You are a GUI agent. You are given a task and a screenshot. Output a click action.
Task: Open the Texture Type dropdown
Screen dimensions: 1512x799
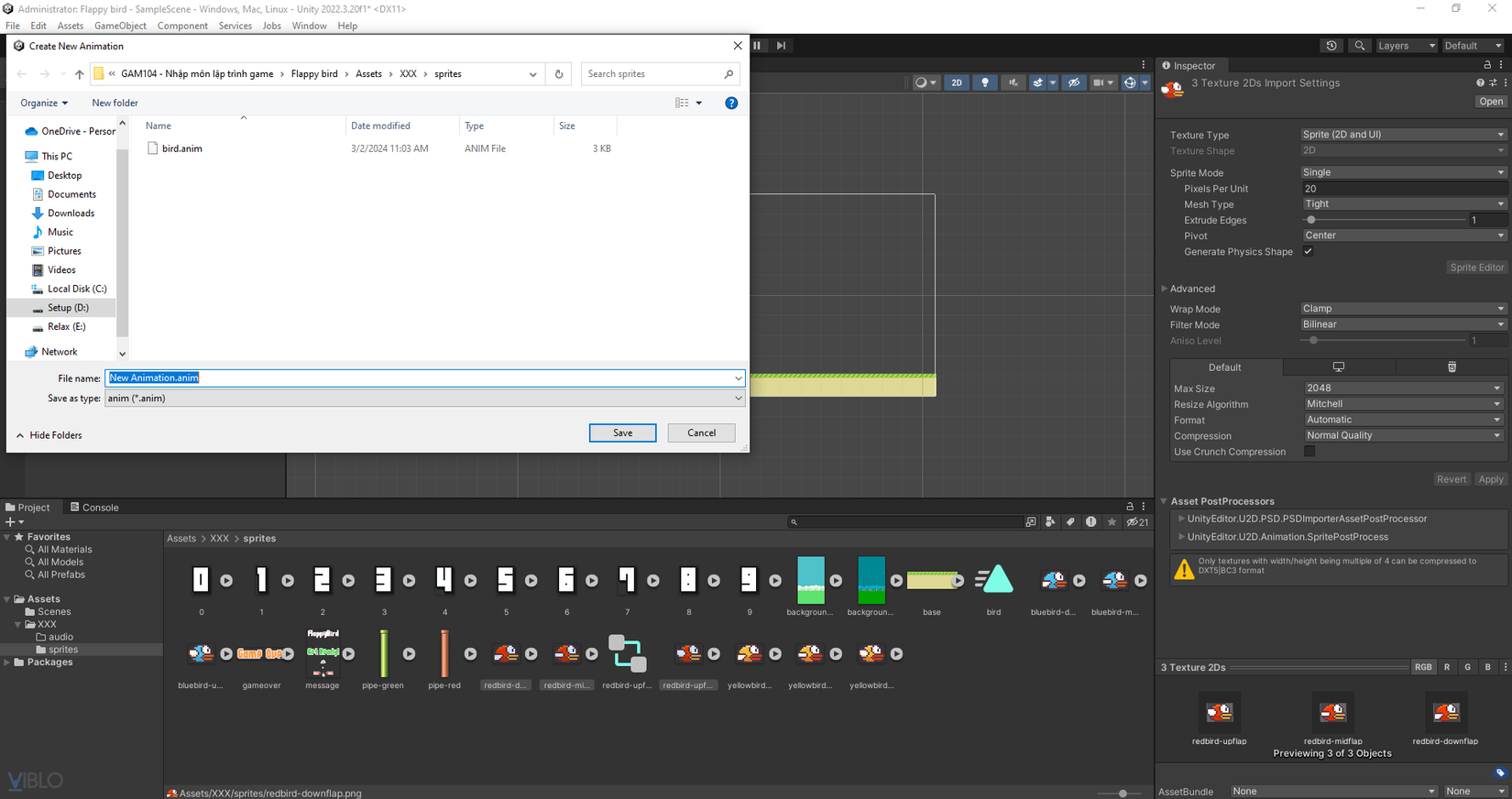click(x=1403, y=135)
